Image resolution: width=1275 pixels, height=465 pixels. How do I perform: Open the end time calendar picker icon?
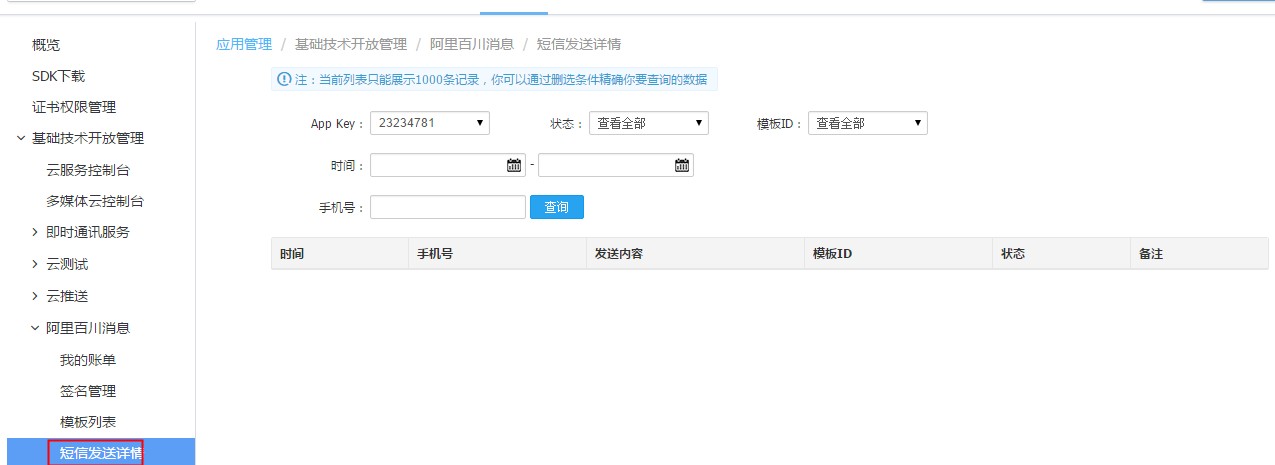pos(682,165)
